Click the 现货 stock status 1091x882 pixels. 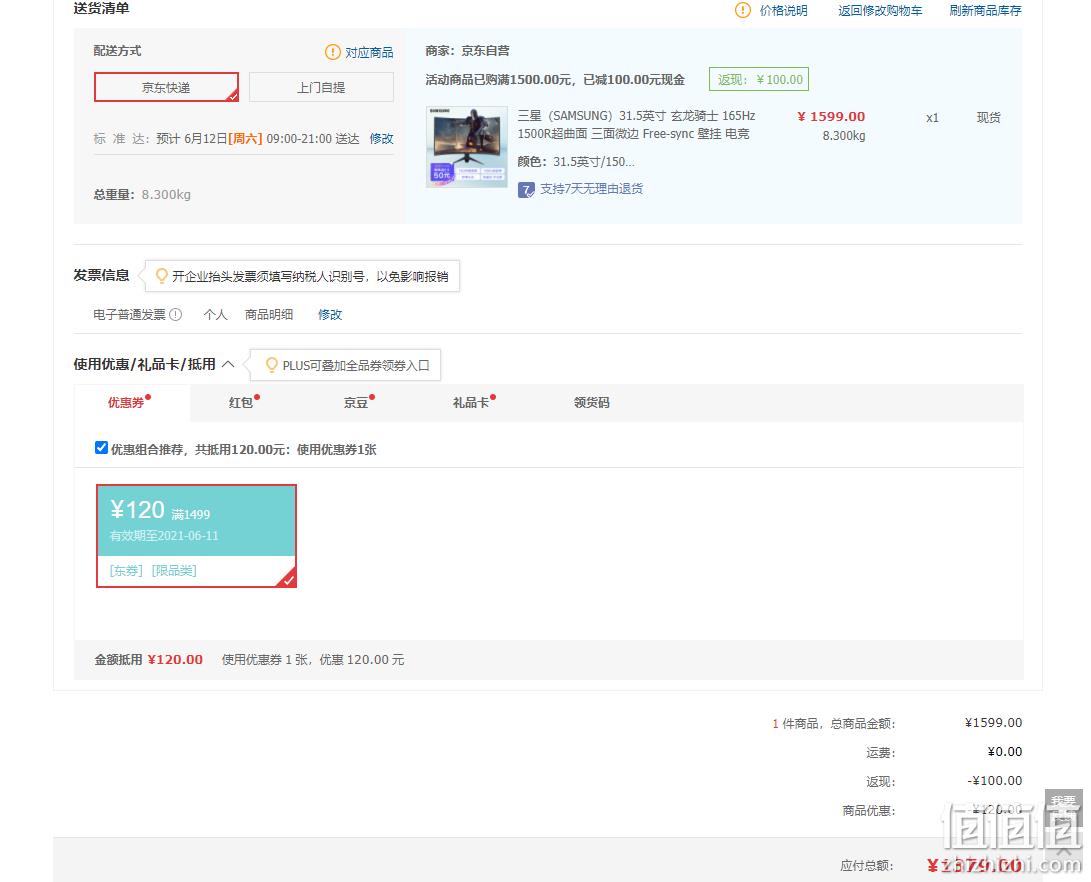(x=989, y=118)
